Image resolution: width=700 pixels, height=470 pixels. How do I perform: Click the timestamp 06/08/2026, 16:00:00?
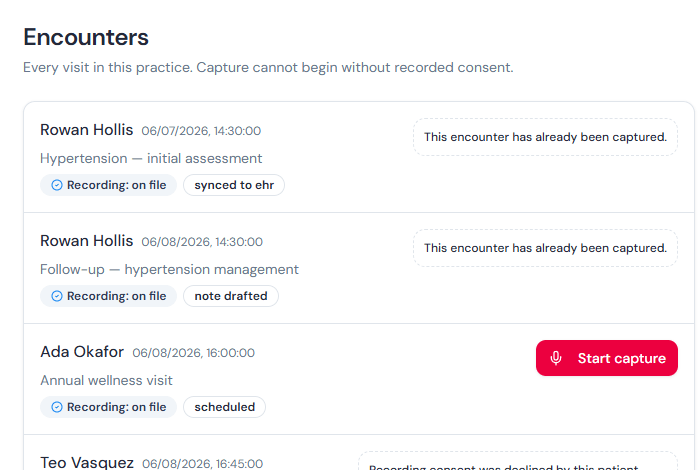(x=193, y=353)
